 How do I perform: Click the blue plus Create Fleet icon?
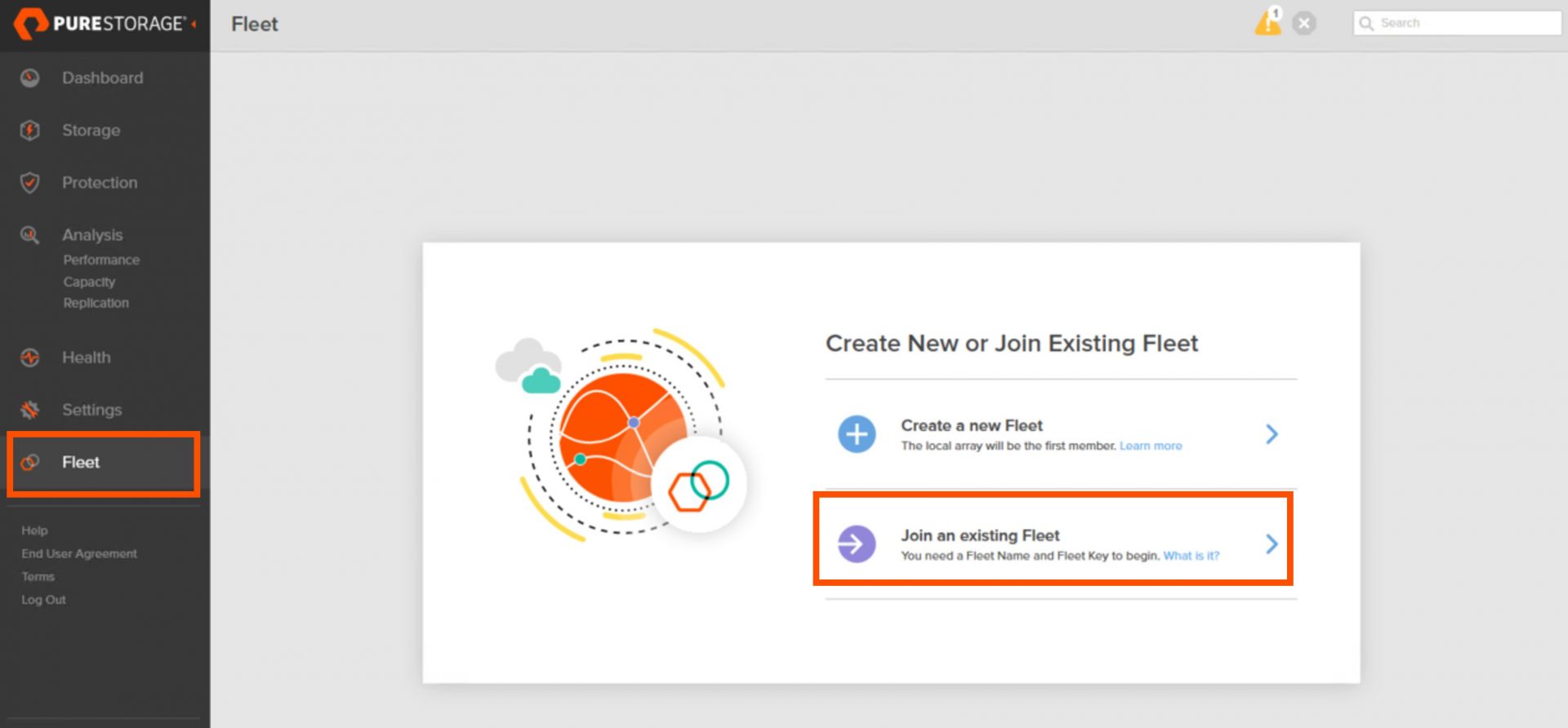(x=857, y=434)
